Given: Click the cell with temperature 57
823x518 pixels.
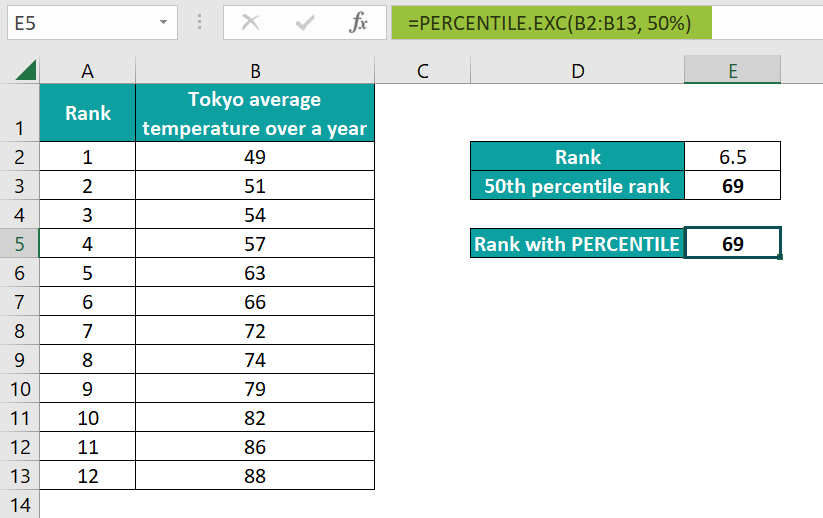Looking at the screenshot, I should pos(255,244).
